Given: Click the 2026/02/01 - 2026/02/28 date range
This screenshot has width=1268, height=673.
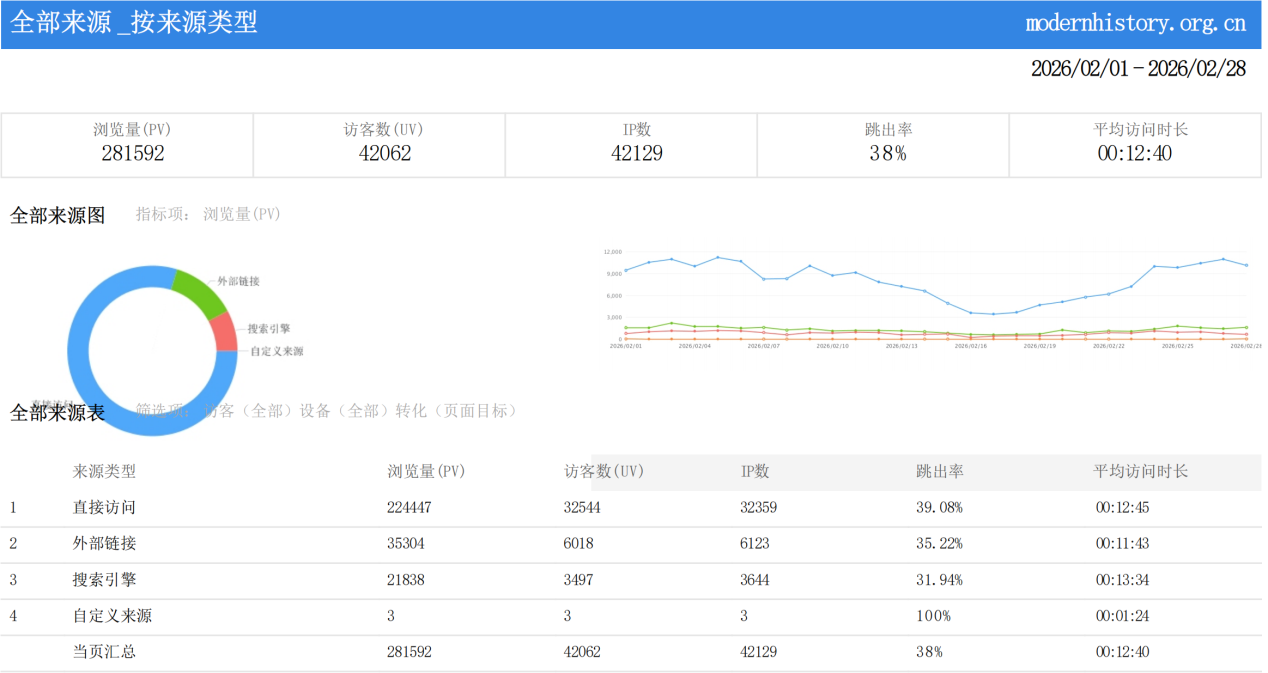Looking at the screenshot, I should pos(1138,69).
